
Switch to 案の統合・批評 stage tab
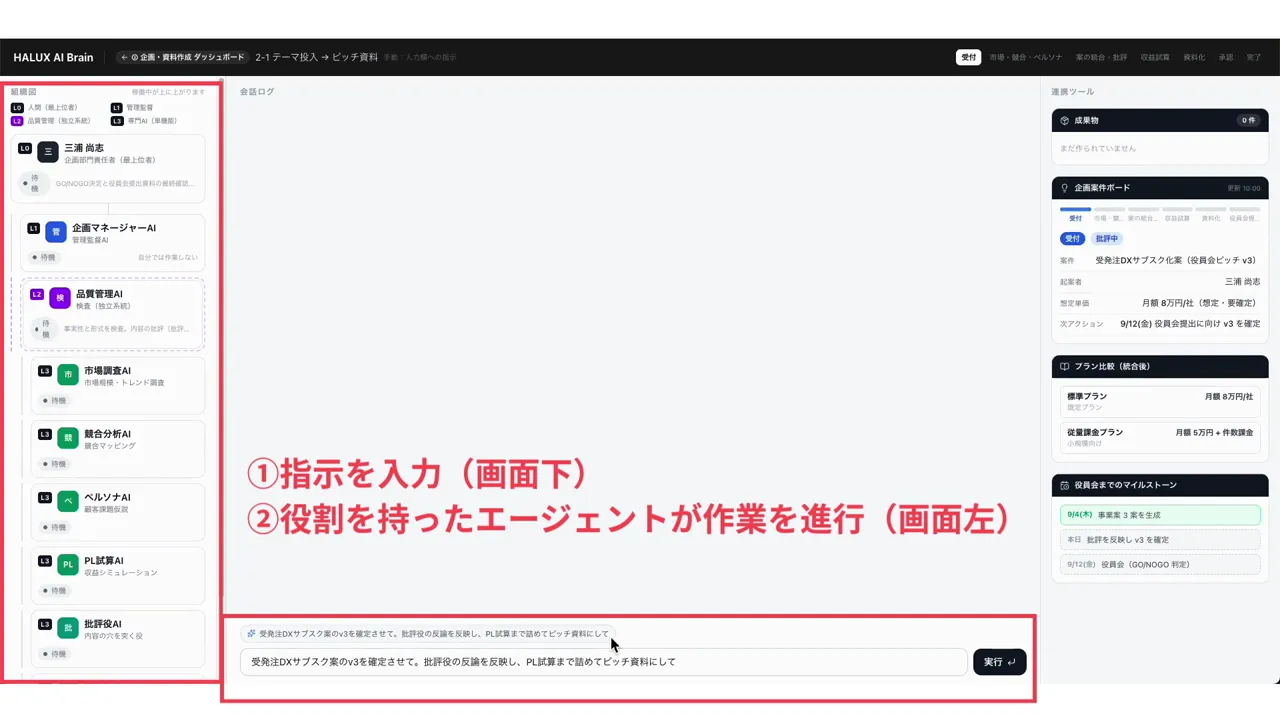[1101, 57]
